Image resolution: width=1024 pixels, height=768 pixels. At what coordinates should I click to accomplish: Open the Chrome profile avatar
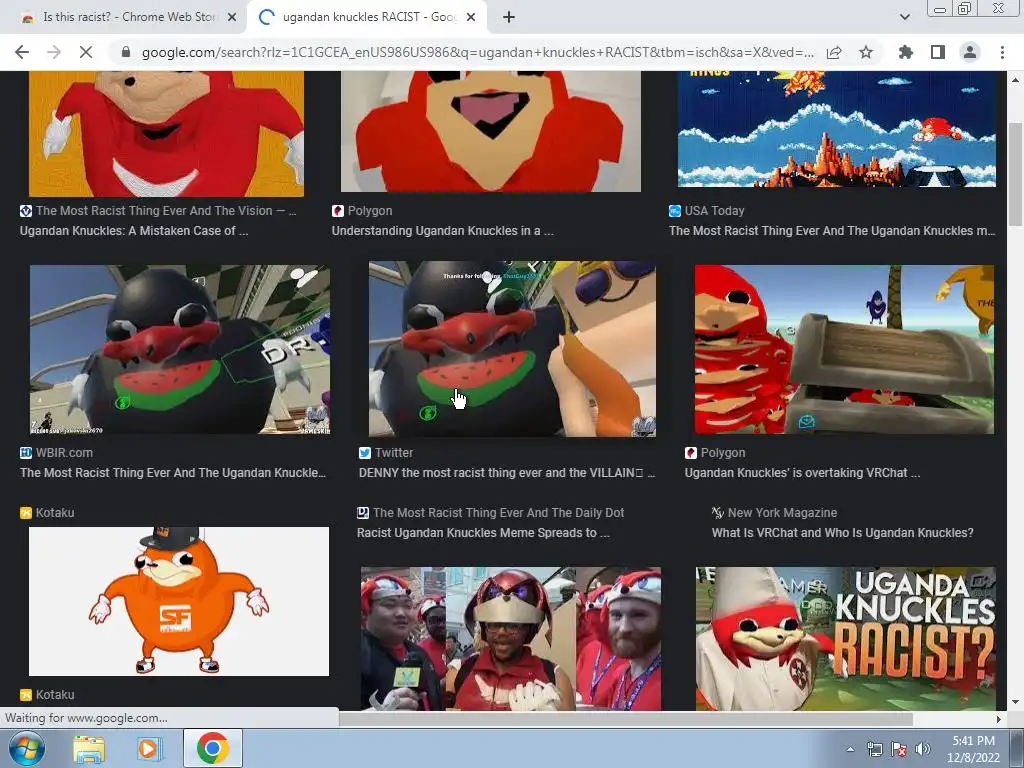[x=970, y=52]
